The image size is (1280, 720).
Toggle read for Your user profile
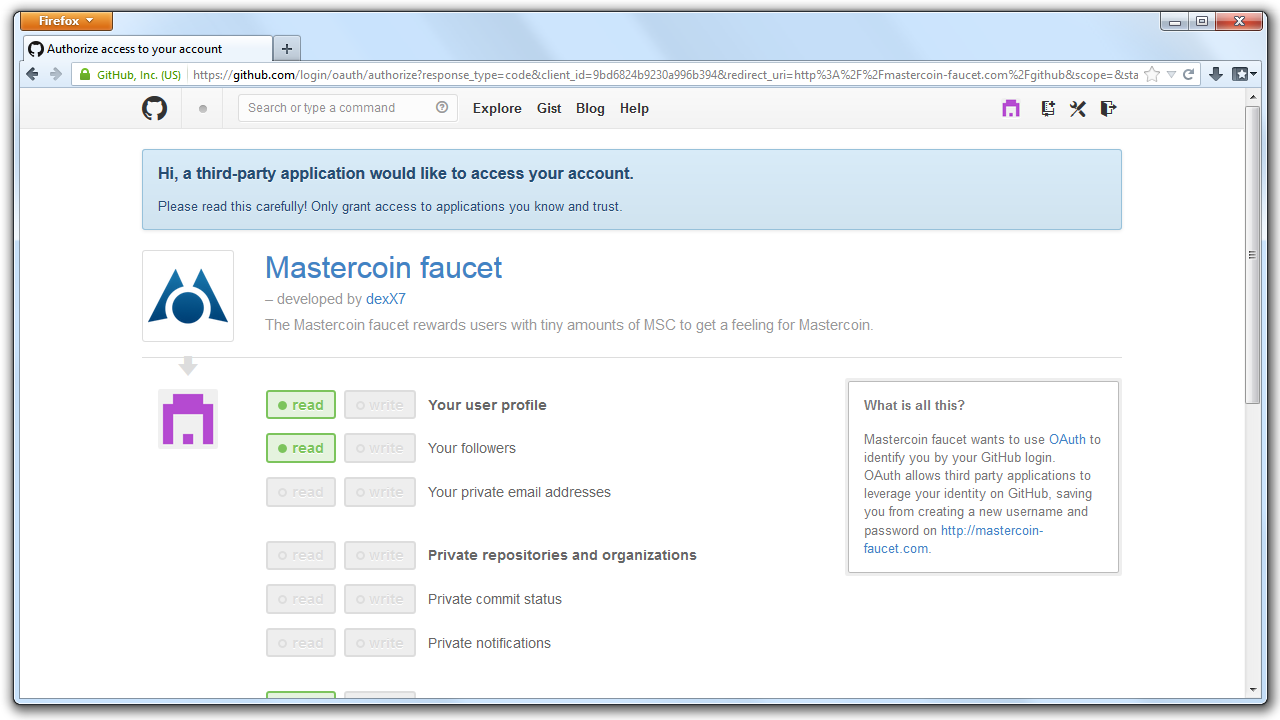[301, 405]
